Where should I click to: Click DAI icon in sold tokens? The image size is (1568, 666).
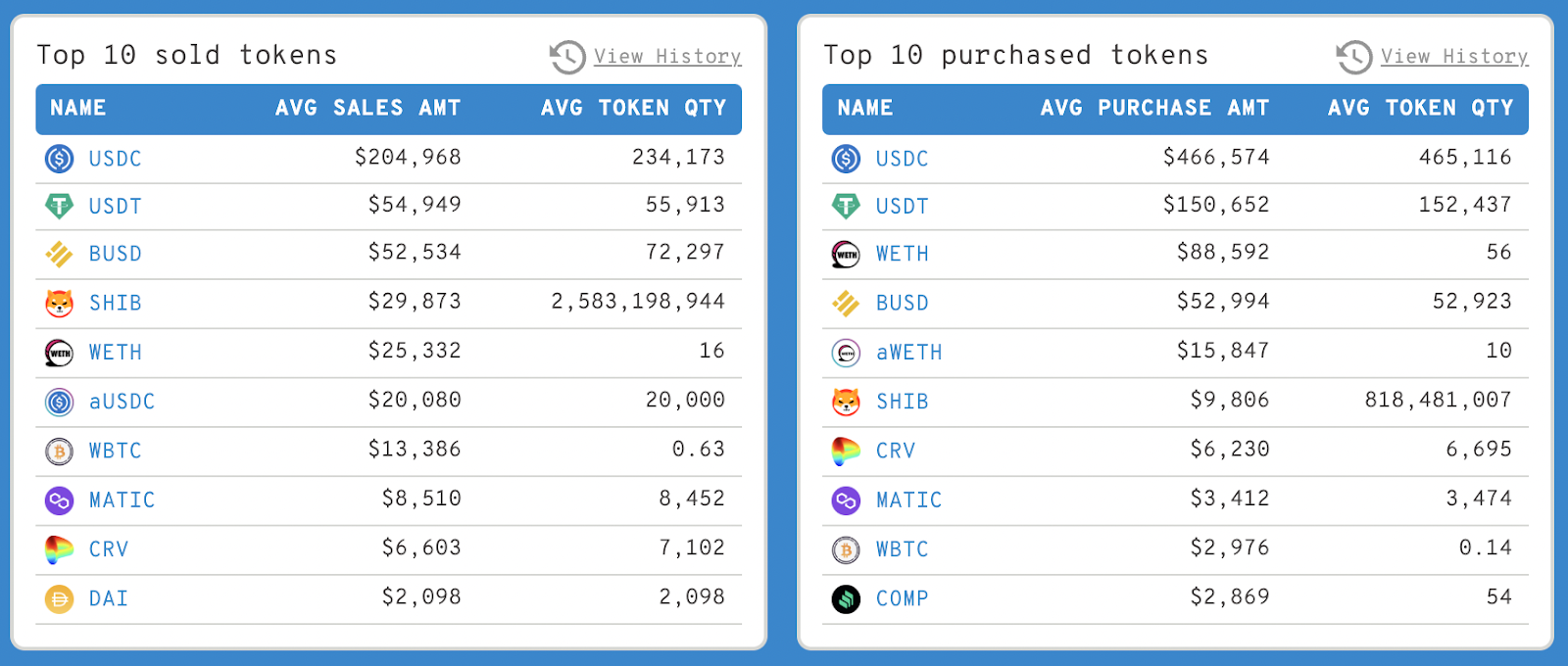coord(60,598)
